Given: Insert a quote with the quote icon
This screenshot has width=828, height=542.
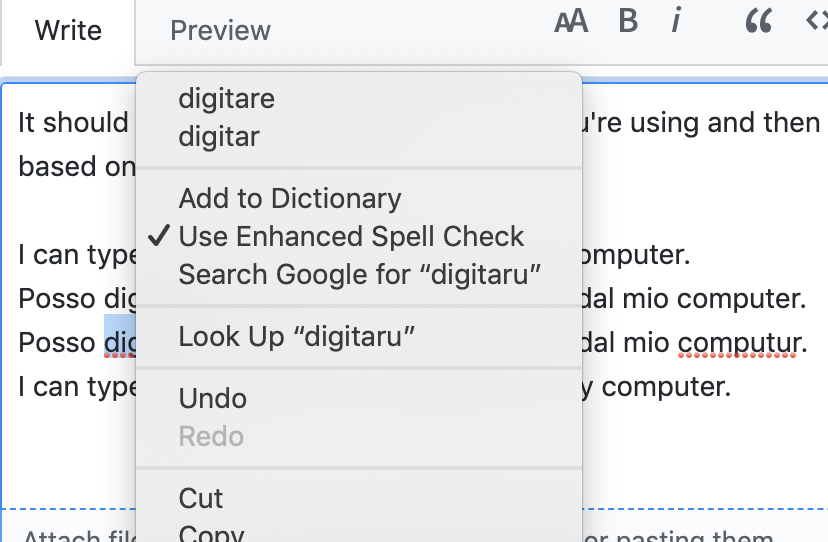Looking at the screenshot, I should (x=759, y=22).
